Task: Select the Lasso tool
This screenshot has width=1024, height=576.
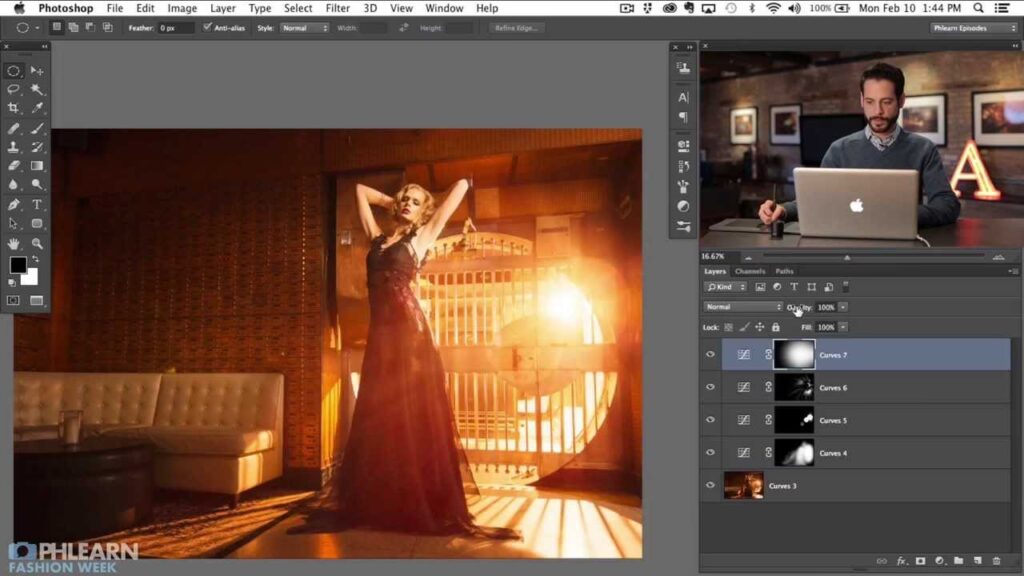Action: (x=14, y=89)
